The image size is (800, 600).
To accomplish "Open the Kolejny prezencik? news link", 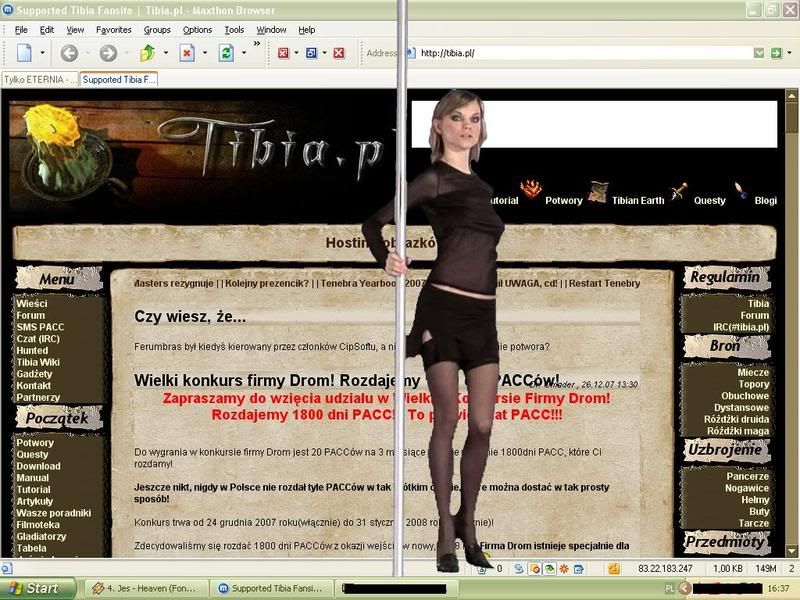I will [x=267, y=283].
